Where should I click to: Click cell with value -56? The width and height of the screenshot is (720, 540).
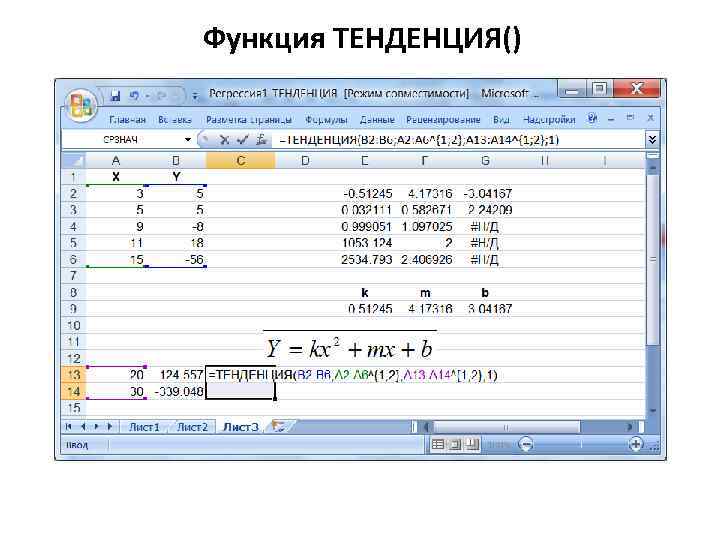176,260
